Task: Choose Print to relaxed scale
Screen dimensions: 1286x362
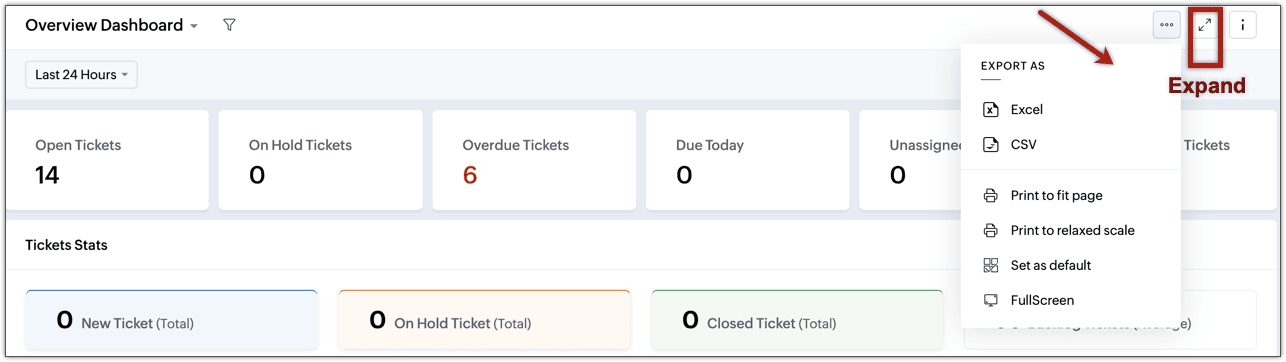Action: coord(1072,230)
